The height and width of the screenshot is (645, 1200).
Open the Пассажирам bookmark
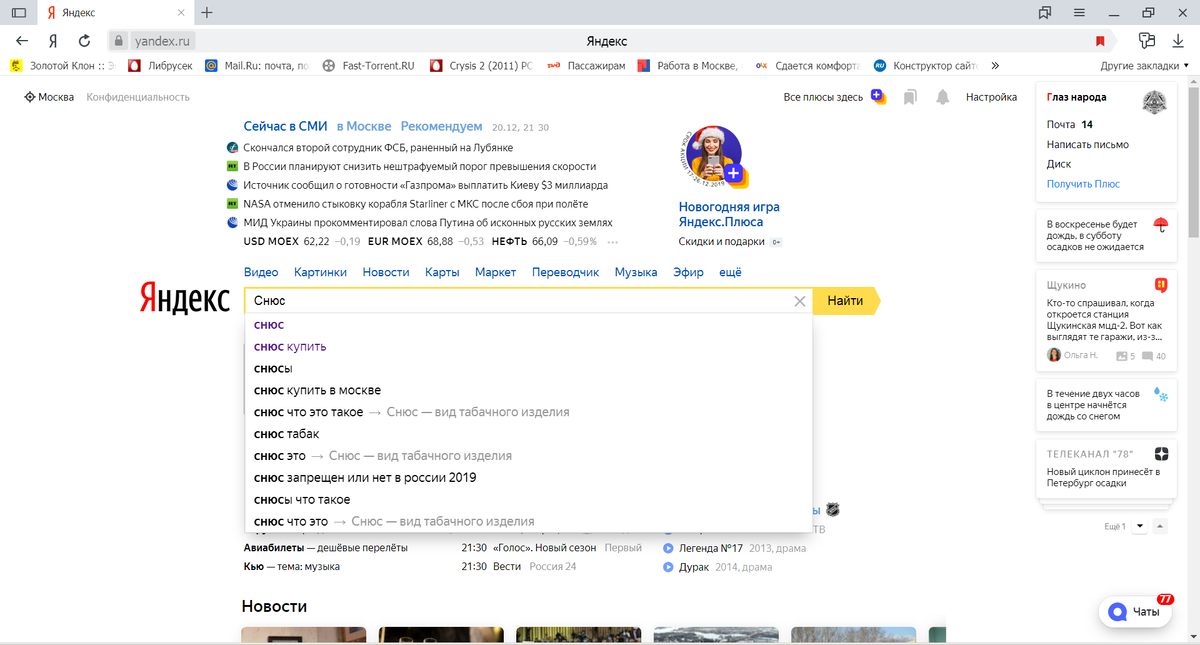tap(586, 66)
